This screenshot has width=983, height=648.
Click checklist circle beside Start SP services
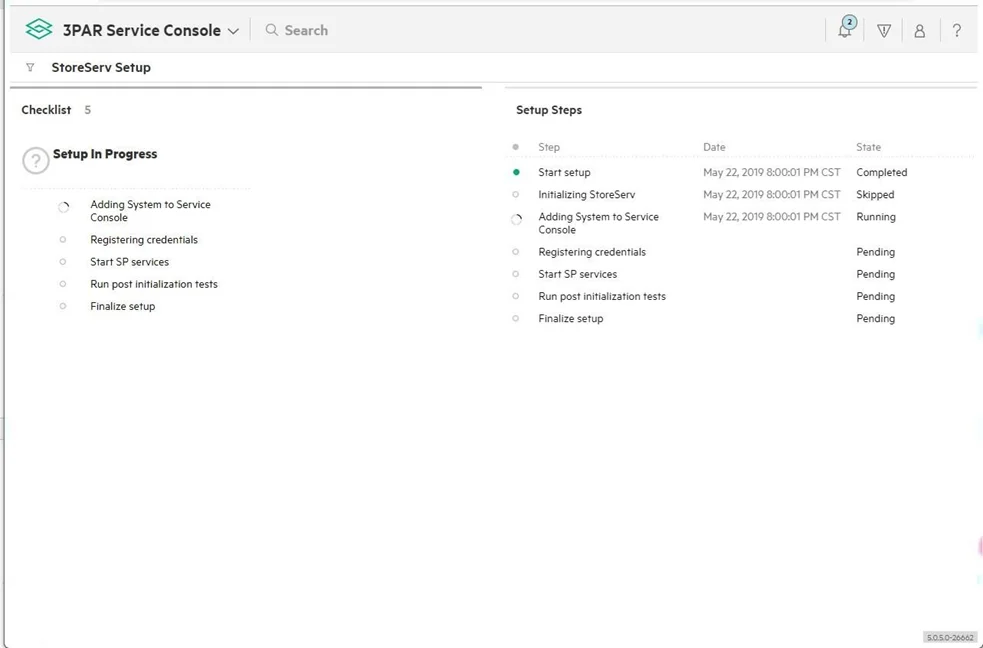click(x=63, y=261)
